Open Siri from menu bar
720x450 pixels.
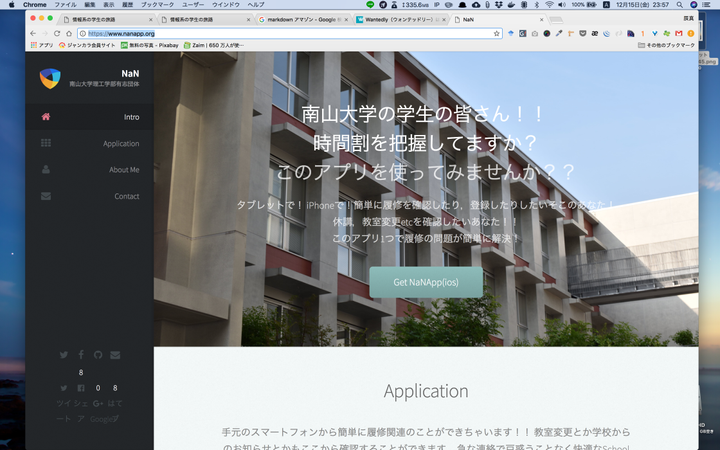click(x=693, y=5)
